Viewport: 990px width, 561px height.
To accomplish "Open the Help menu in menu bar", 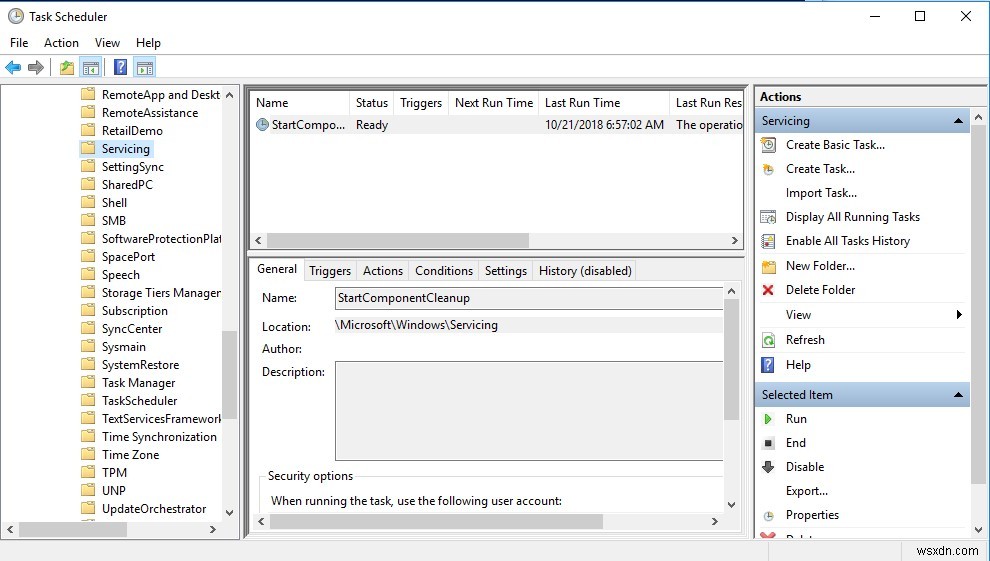I will [x=148, y=42].
